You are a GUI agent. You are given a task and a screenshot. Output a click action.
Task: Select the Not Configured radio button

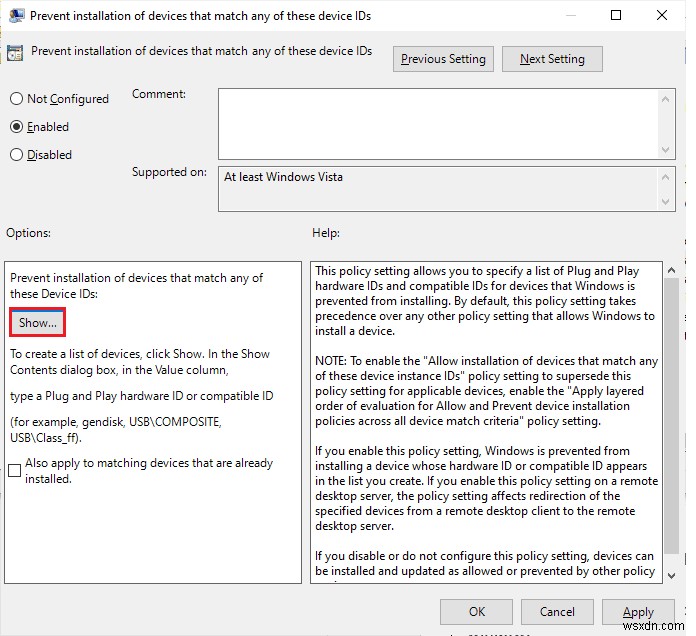(x=16, y=99)
